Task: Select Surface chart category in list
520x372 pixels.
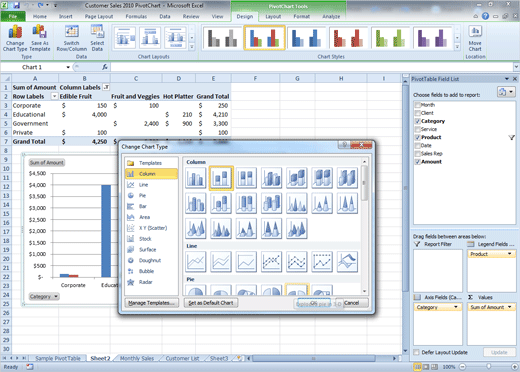Action: 151,249
